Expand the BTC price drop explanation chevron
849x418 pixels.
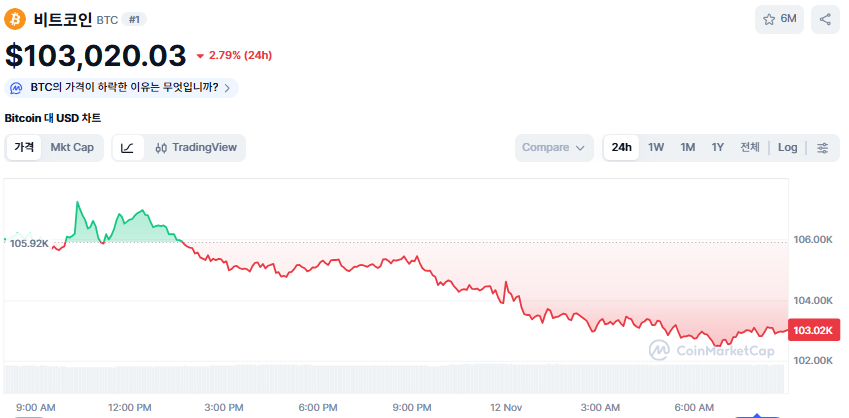228,88
